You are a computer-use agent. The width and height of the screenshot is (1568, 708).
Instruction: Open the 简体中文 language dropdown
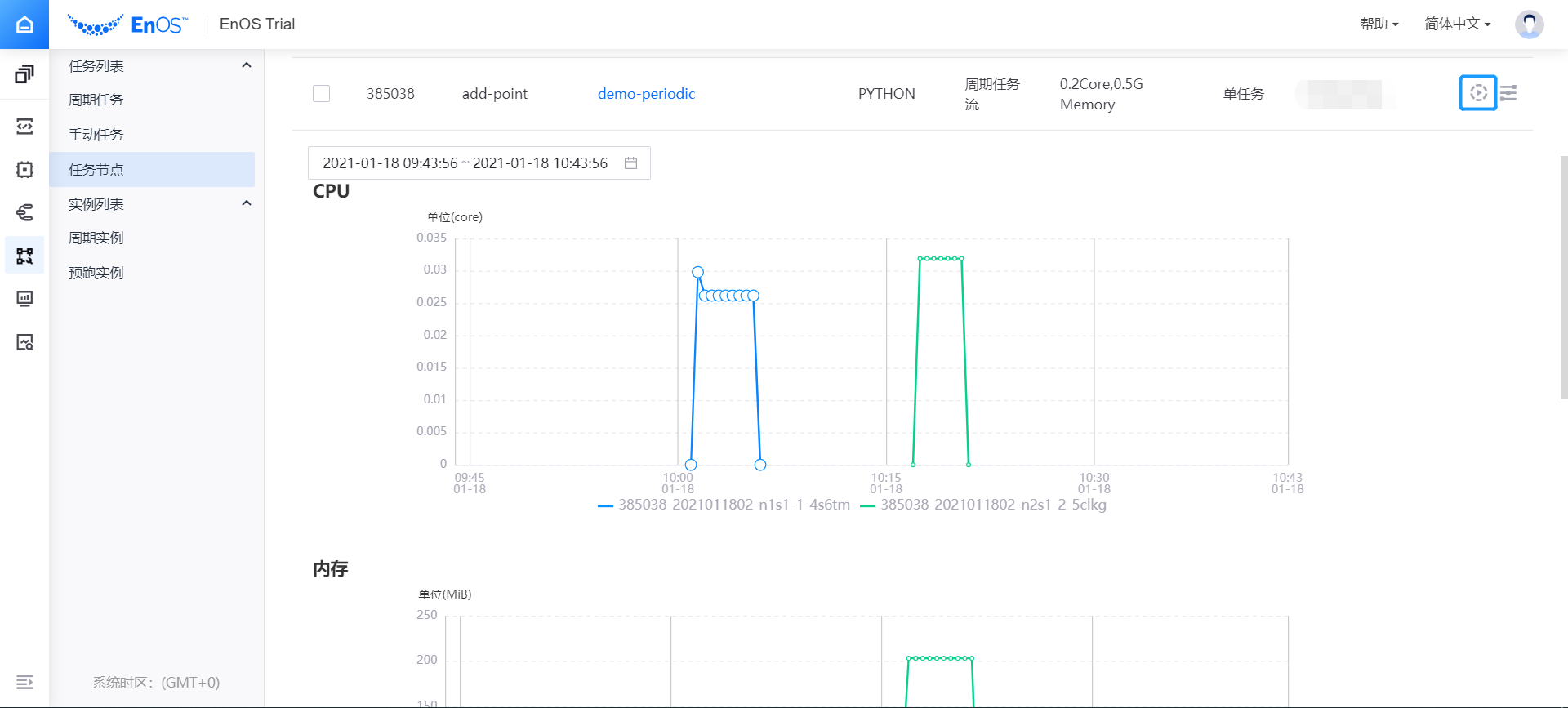click(x=1458, y=24)
